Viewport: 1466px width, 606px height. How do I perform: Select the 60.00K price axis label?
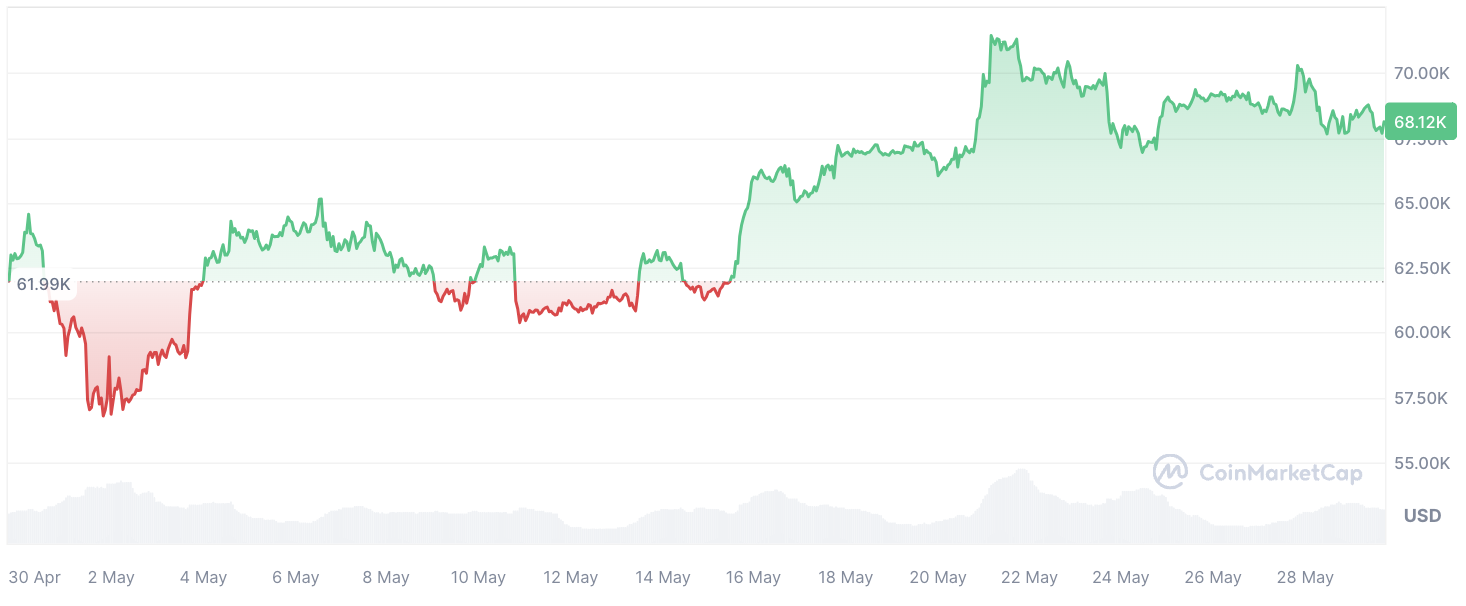(x=1422, y=333)
